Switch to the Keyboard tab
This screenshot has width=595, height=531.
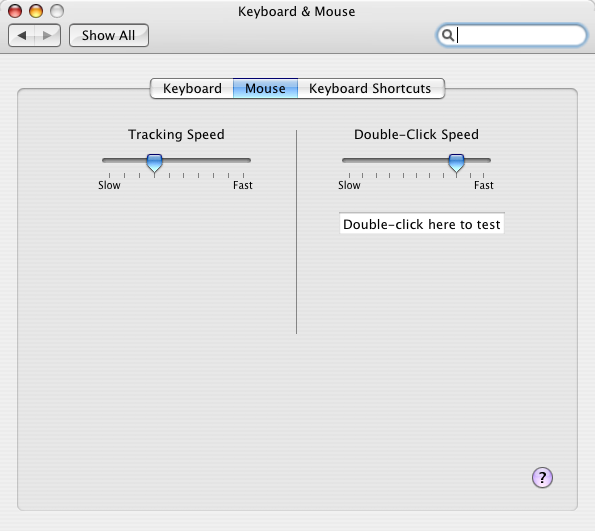(192, 88)
